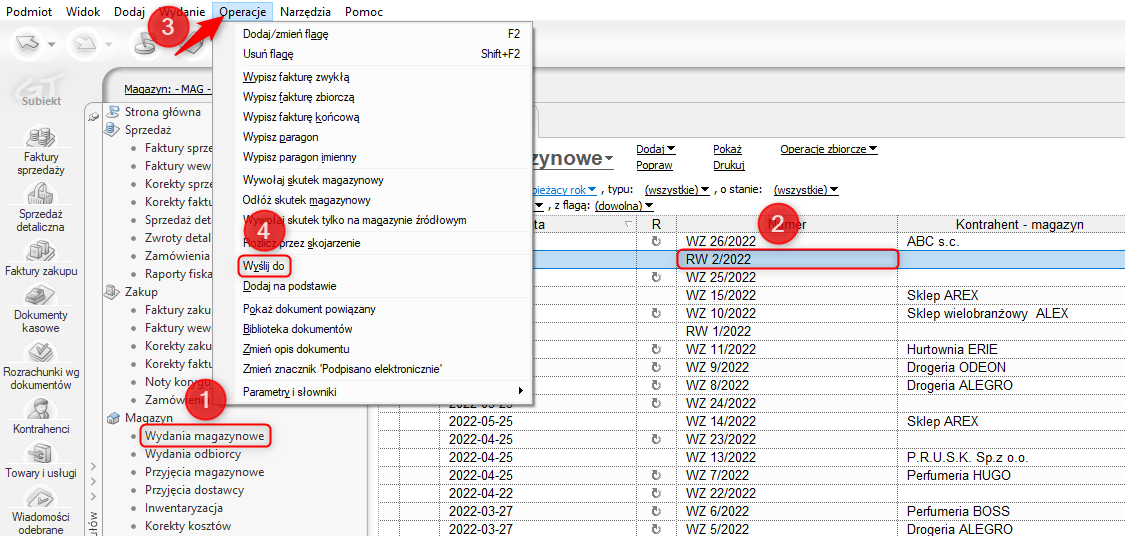
Task: Click the R status icon for WZ 26/2022
Action: (x=655, y=241)
